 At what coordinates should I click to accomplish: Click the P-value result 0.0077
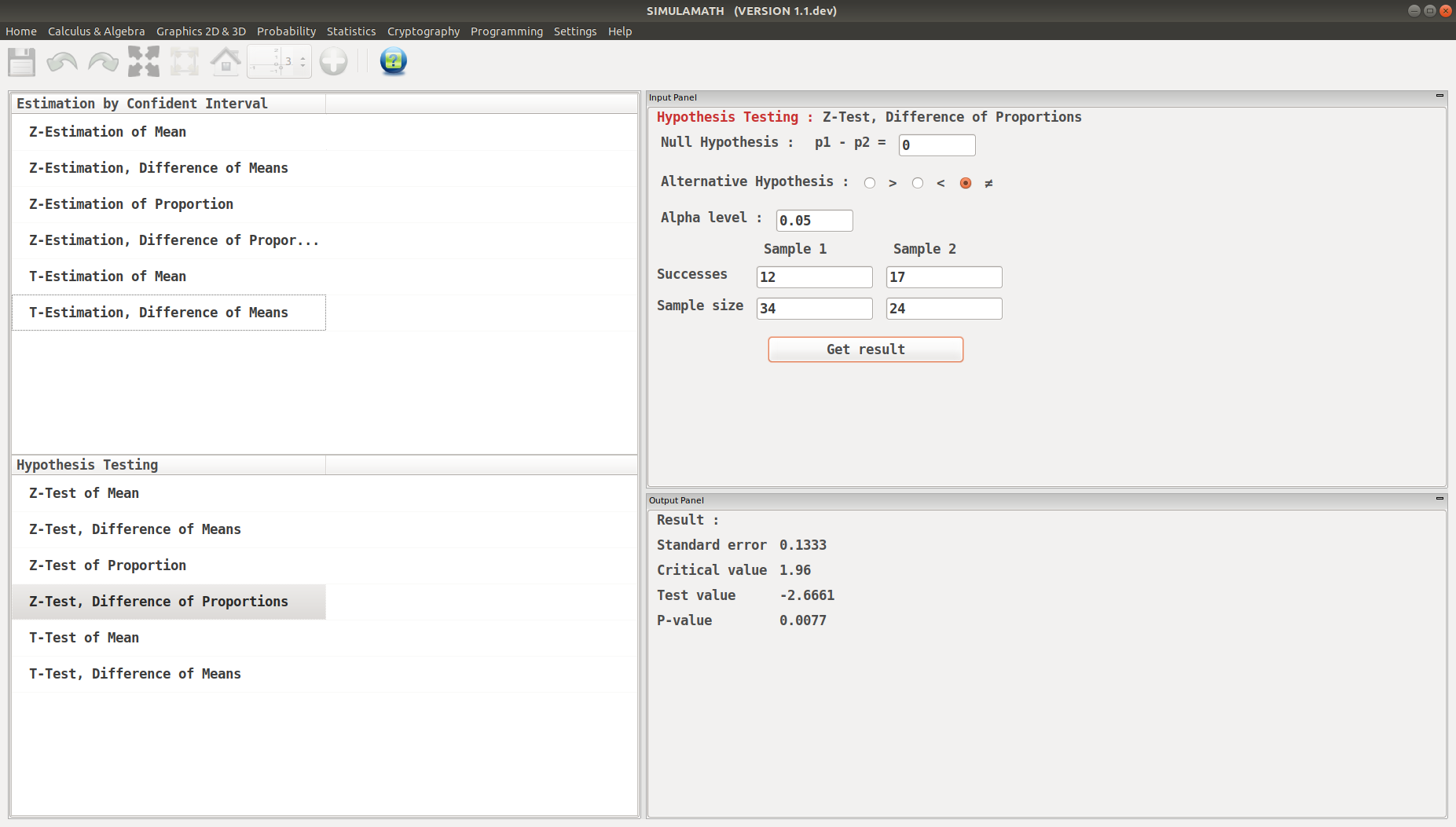pos(802,620)
